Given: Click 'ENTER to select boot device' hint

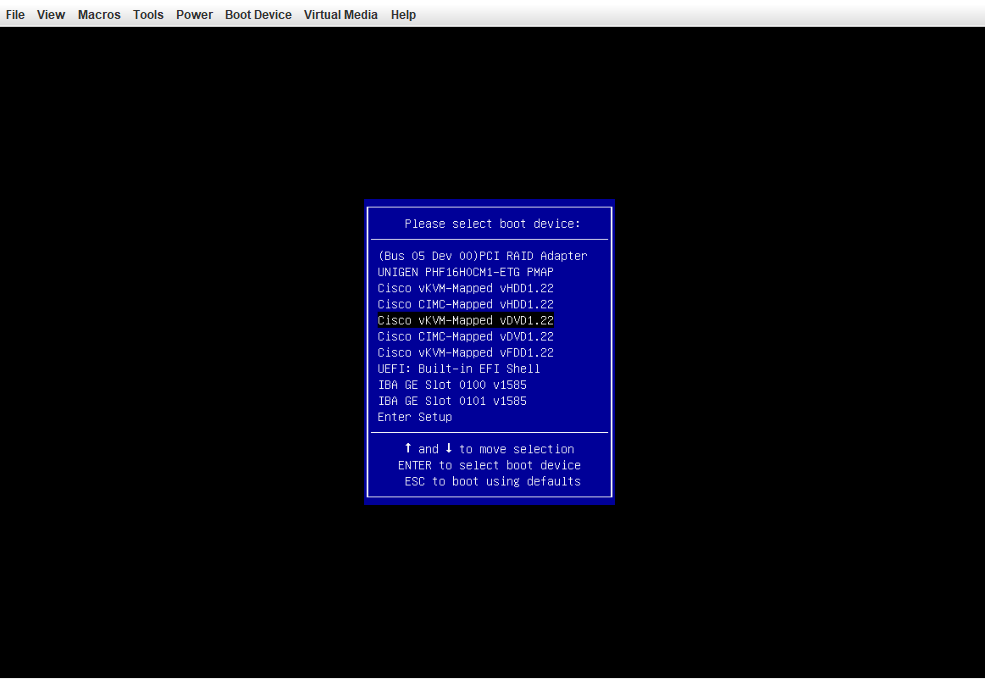Looking at the screenshot, I should pos(489,465).
